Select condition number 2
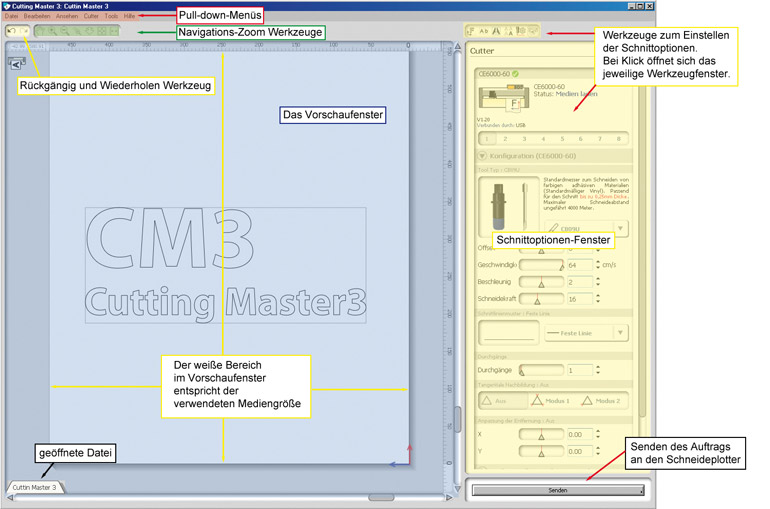 coord(505,139)
